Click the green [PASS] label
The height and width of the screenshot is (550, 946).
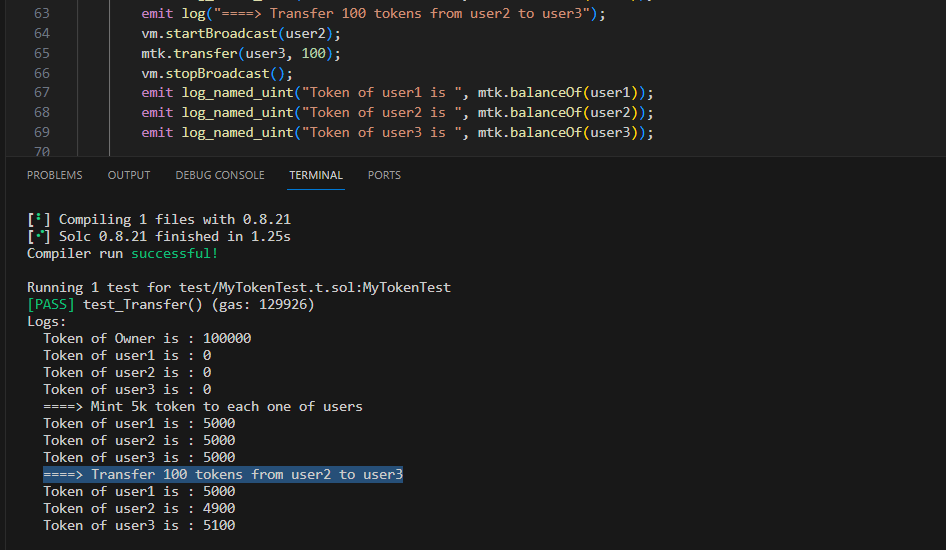[51, 304]
